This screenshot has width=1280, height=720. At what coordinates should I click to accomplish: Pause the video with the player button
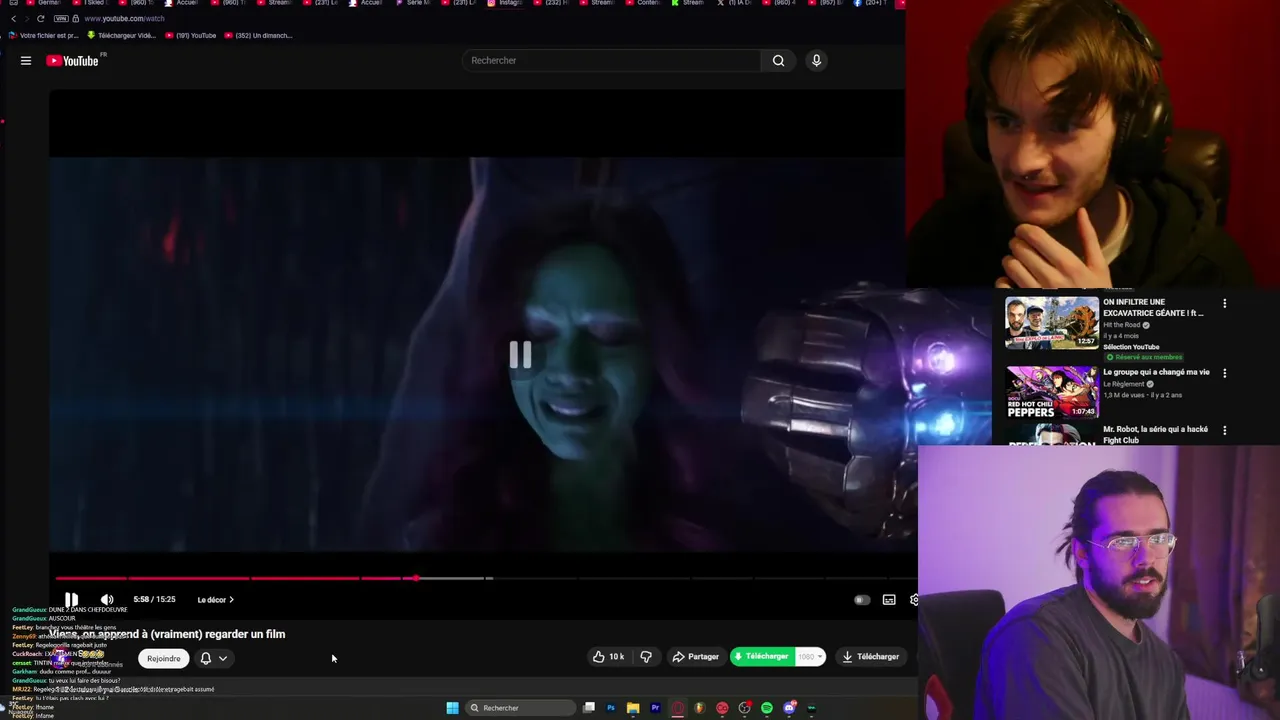(x=71, y=600)
